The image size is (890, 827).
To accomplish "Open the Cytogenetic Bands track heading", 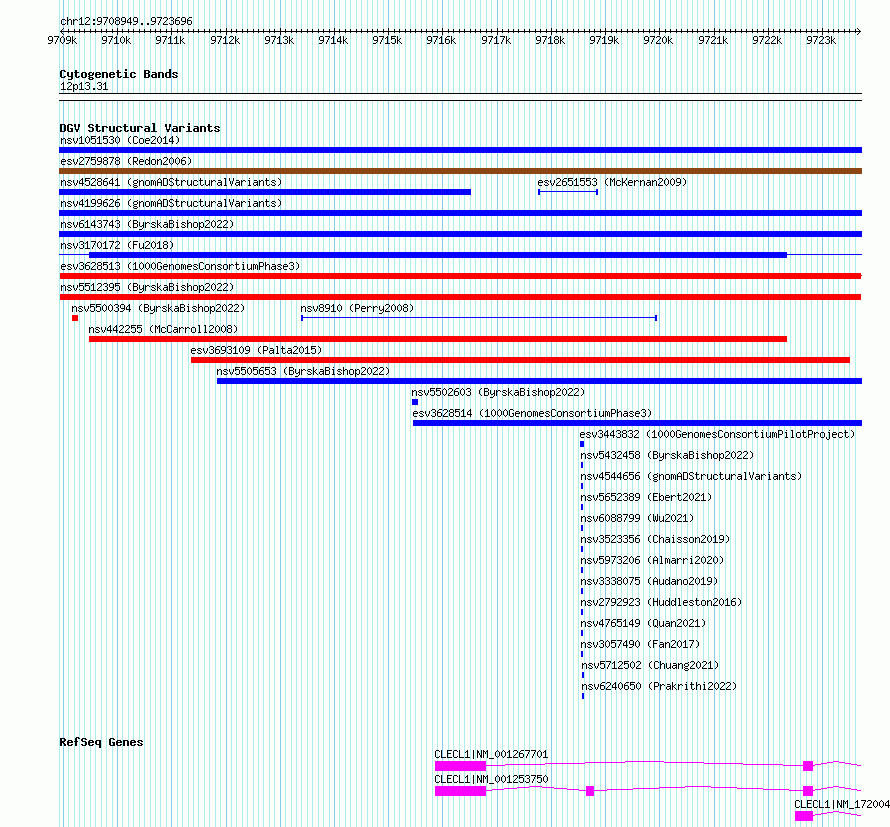I will (x=119, y=74).
